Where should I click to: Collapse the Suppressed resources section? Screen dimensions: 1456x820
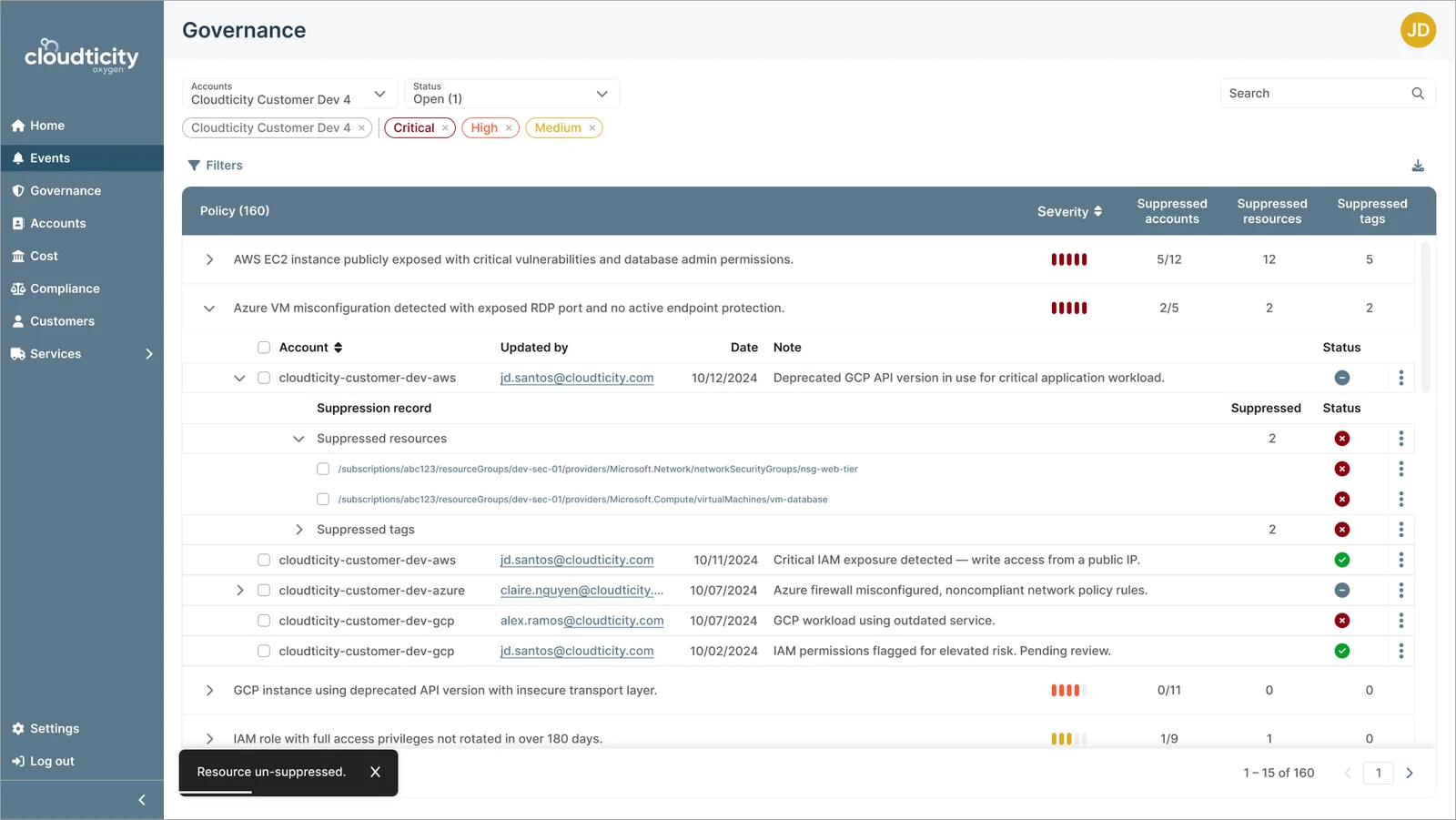[x=298, y=439]
